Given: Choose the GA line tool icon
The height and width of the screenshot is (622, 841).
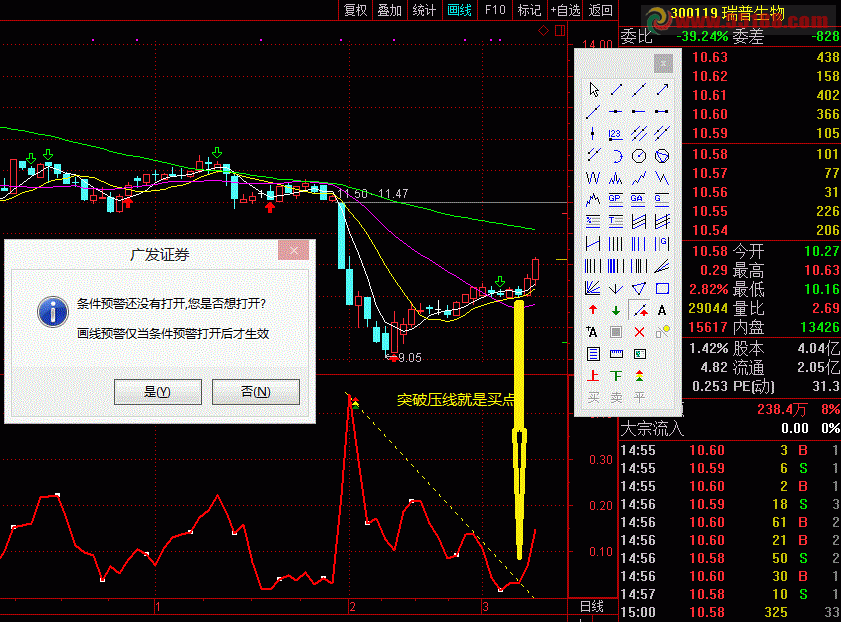Looking at the screenshot, I should coord(639,199).
